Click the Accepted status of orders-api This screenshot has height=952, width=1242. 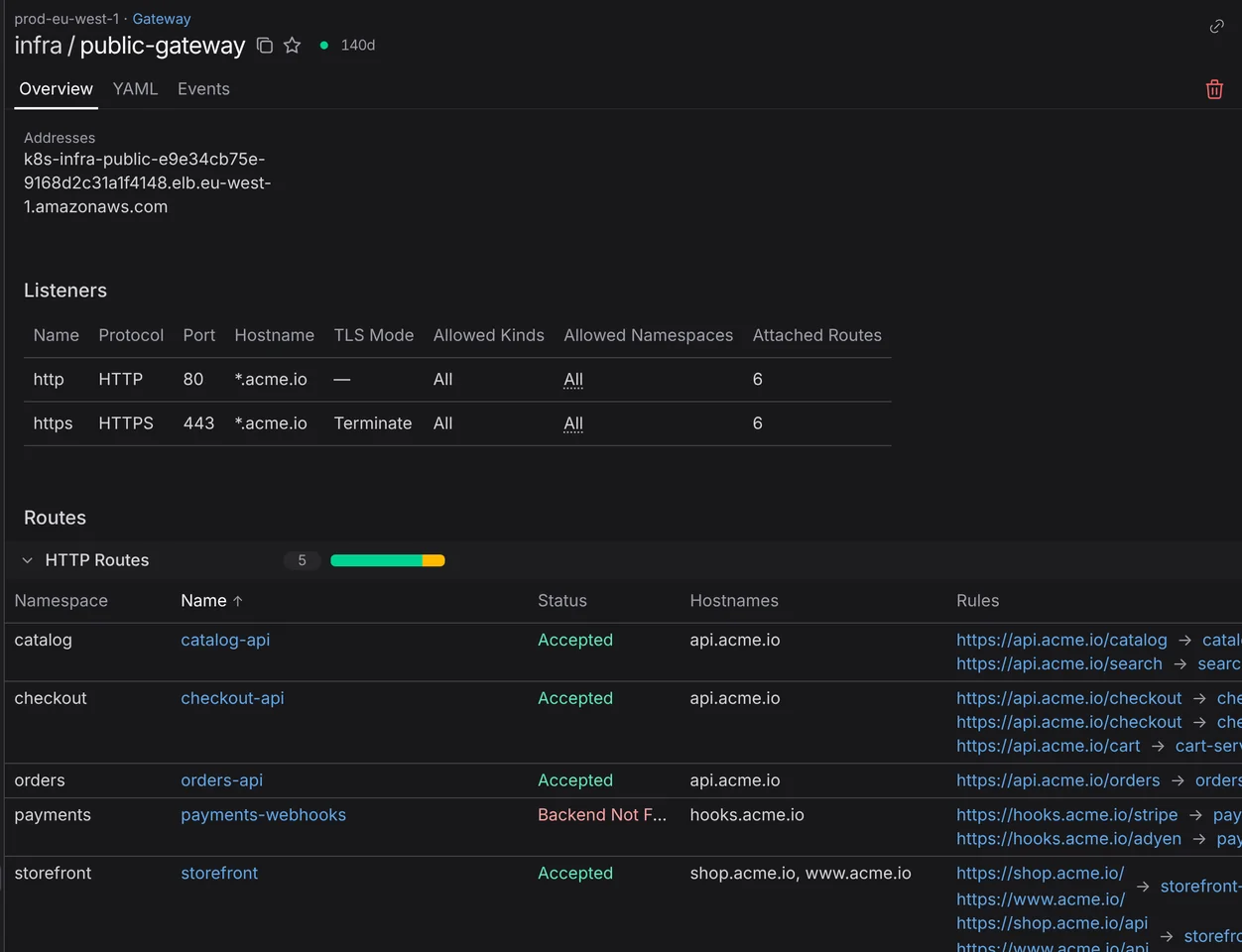point(575,780)
